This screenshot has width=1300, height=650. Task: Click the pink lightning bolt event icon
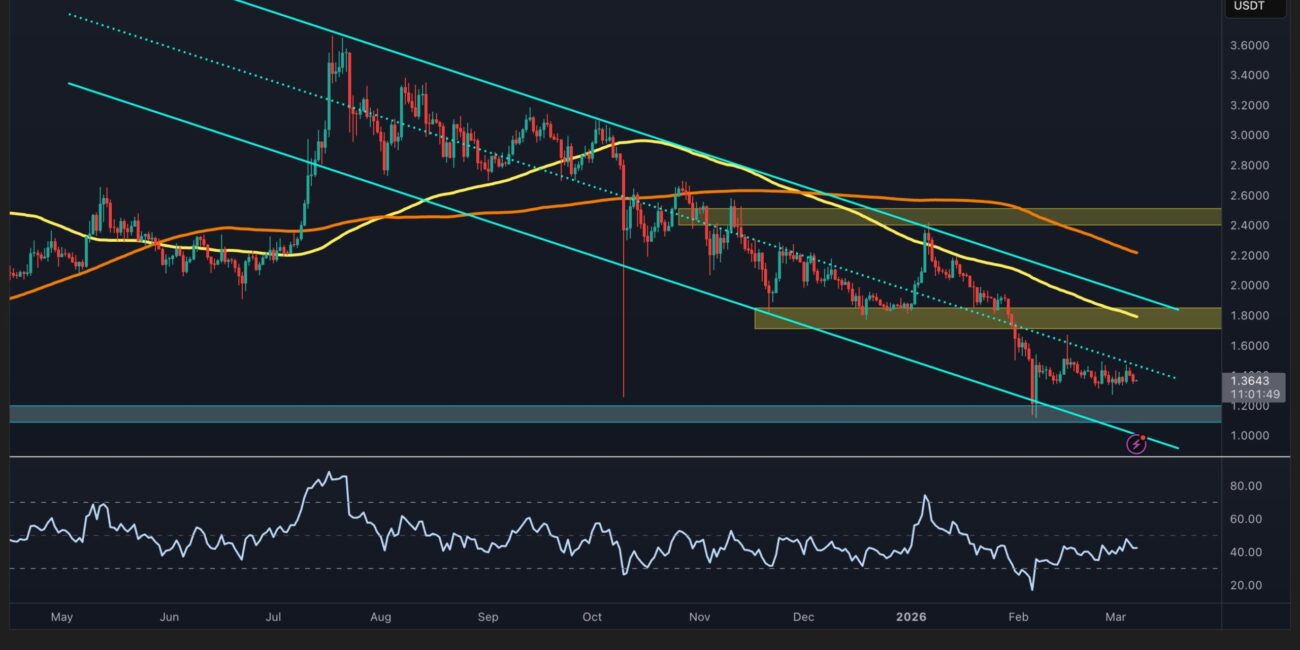[x=1136, y=444]
